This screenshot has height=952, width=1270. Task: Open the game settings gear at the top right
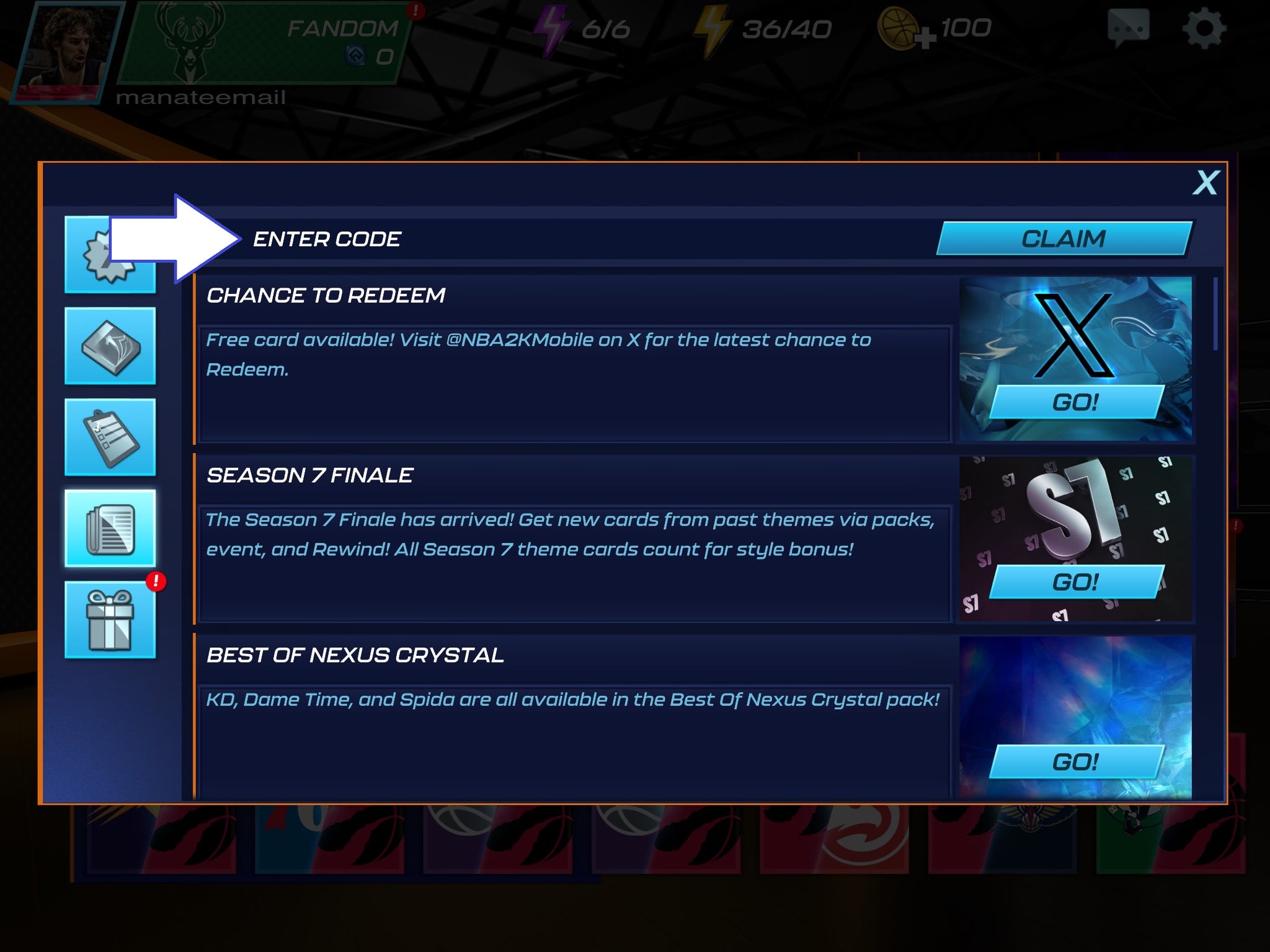tap(1204, 29)
